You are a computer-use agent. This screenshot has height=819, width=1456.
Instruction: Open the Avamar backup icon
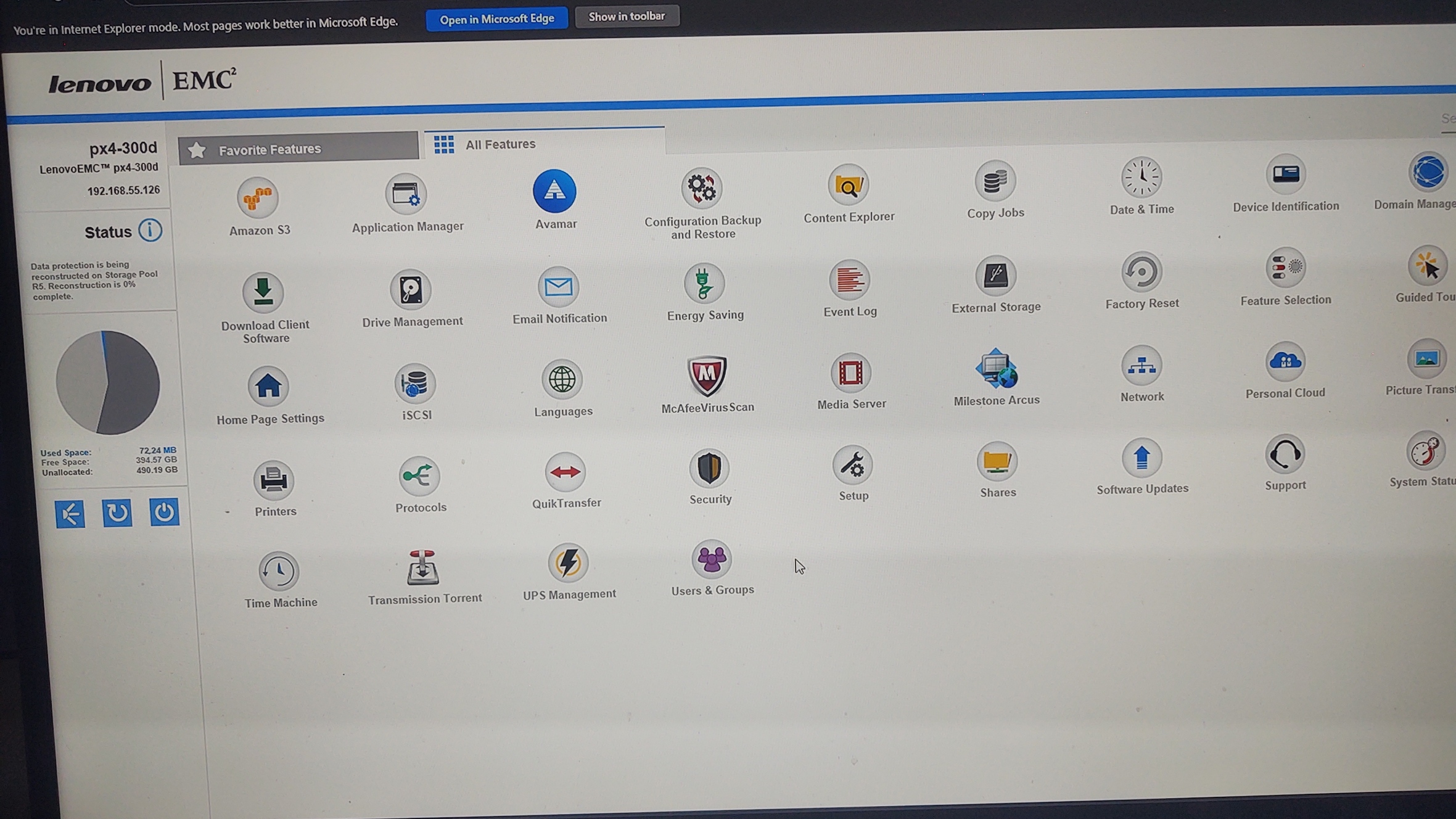click(x=554, y=191)
